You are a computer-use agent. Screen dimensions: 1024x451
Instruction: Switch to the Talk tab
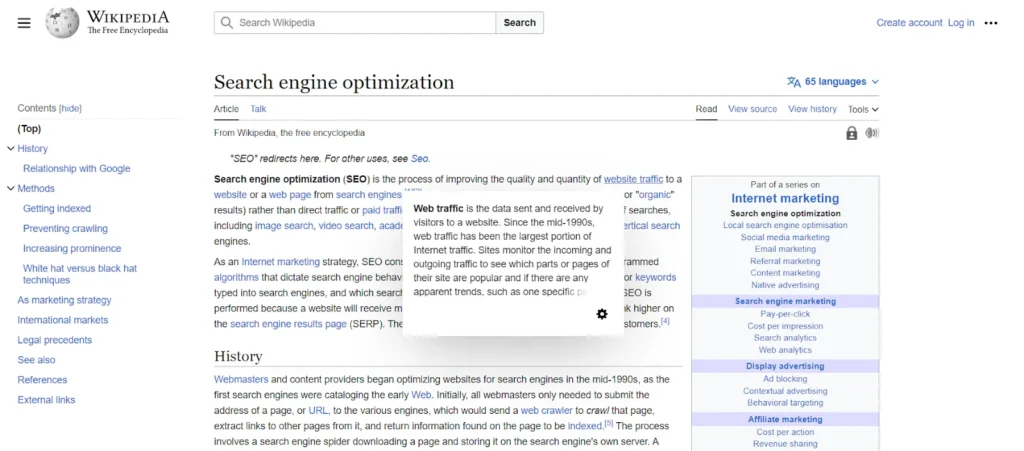point(258,109)
